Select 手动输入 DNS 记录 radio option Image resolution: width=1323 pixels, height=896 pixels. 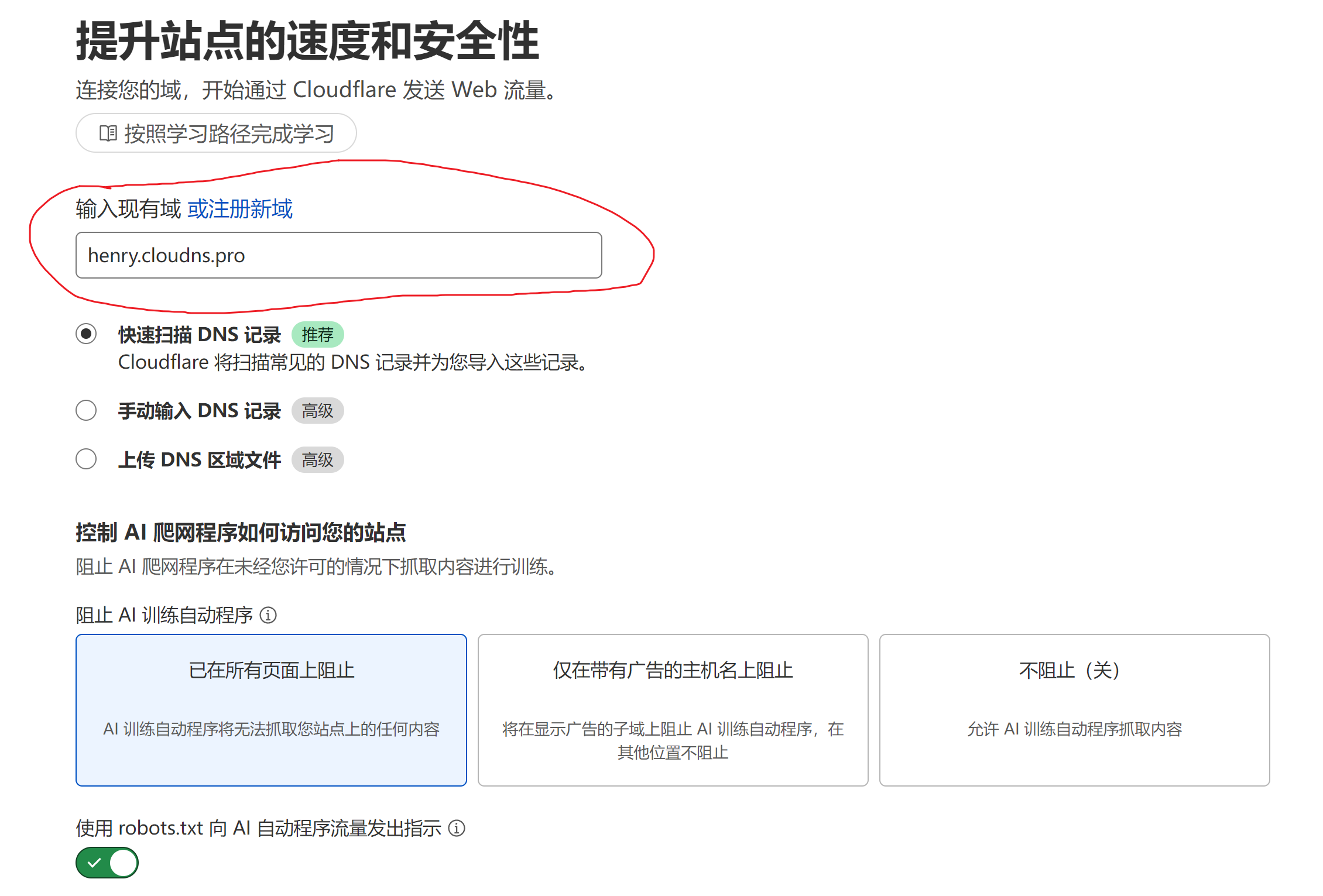tap(86, 410)
